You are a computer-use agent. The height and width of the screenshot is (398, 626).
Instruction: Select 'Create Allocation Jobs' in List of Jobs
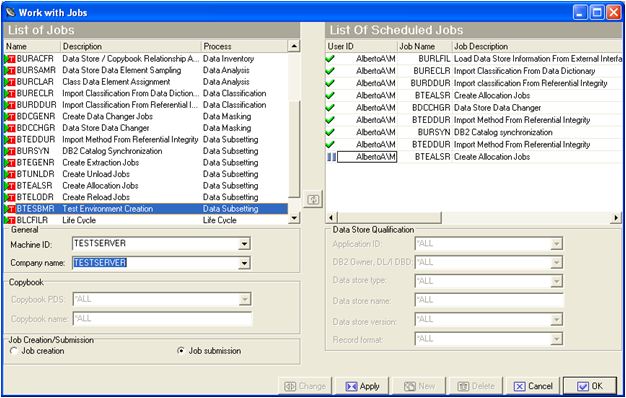tap(100, 186)
